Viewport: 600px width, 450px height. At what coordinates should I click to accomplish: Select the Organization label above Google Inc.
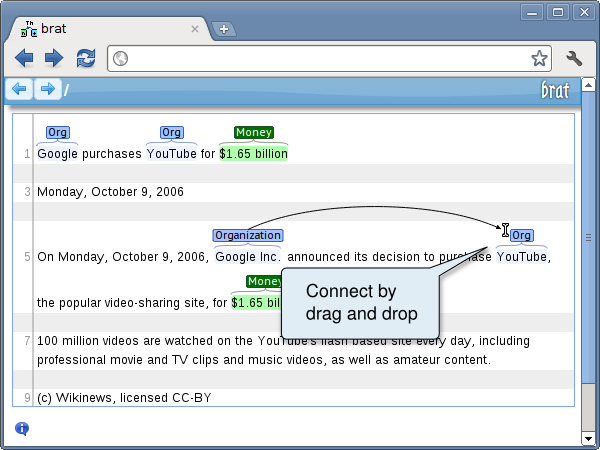(248, 235)
